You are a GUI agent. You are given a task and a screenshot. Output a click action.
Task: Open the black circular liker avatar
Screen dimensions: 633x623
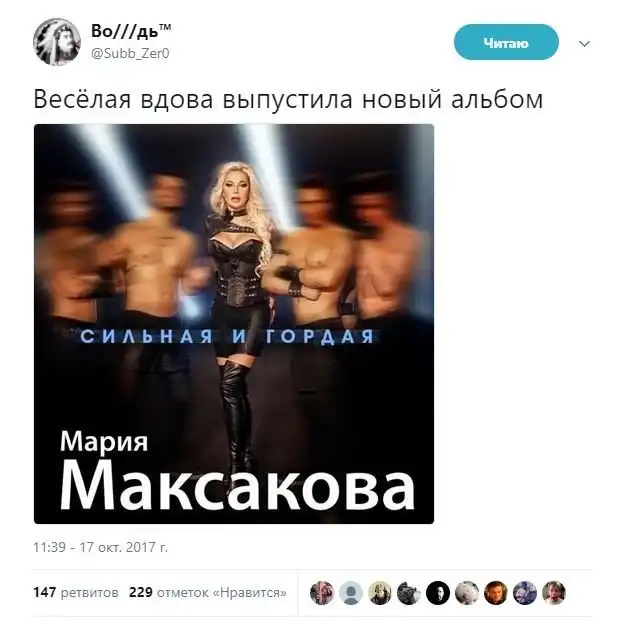click(x=438, y=593)
